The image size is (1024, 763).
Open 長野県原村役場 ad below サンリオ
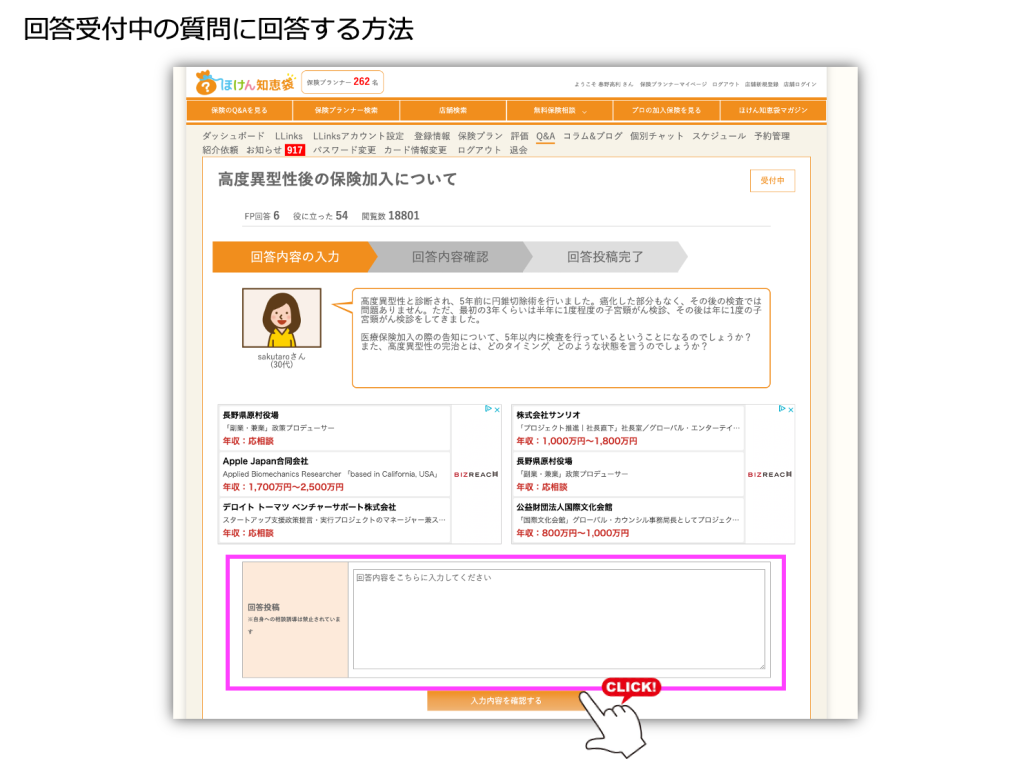point(628,474)
